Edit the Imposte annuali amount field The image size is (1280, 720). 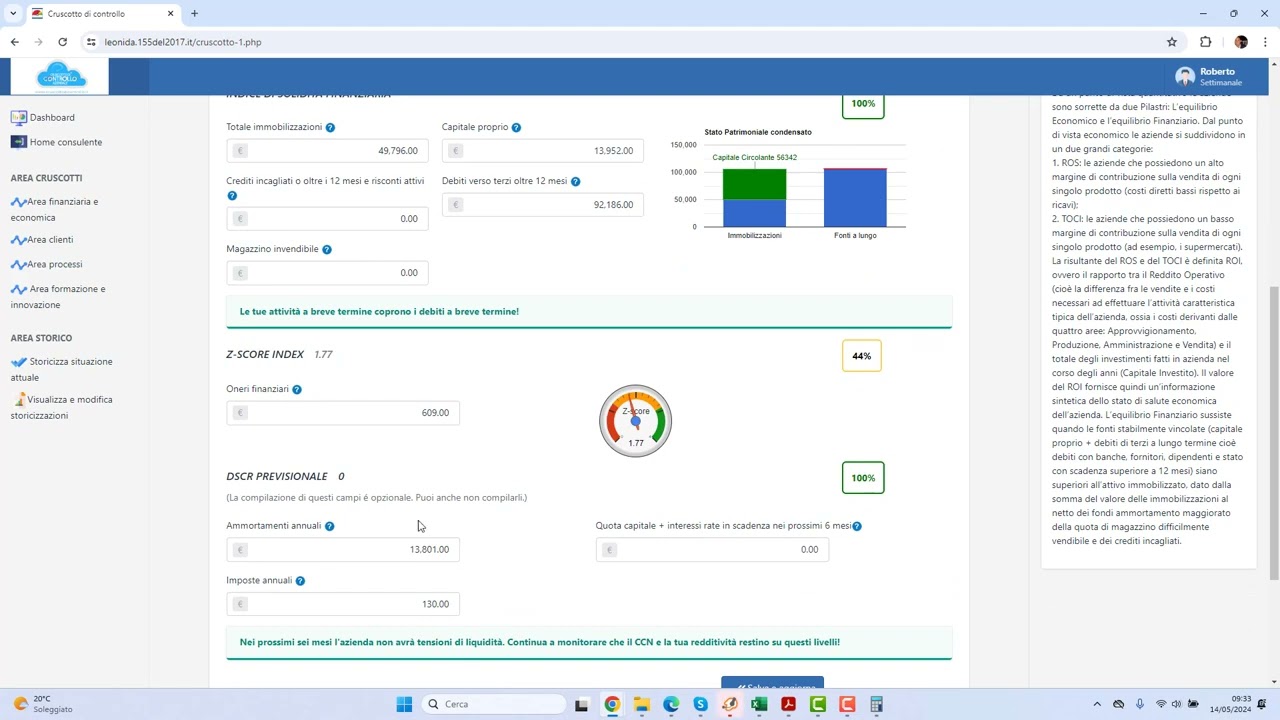343,604
